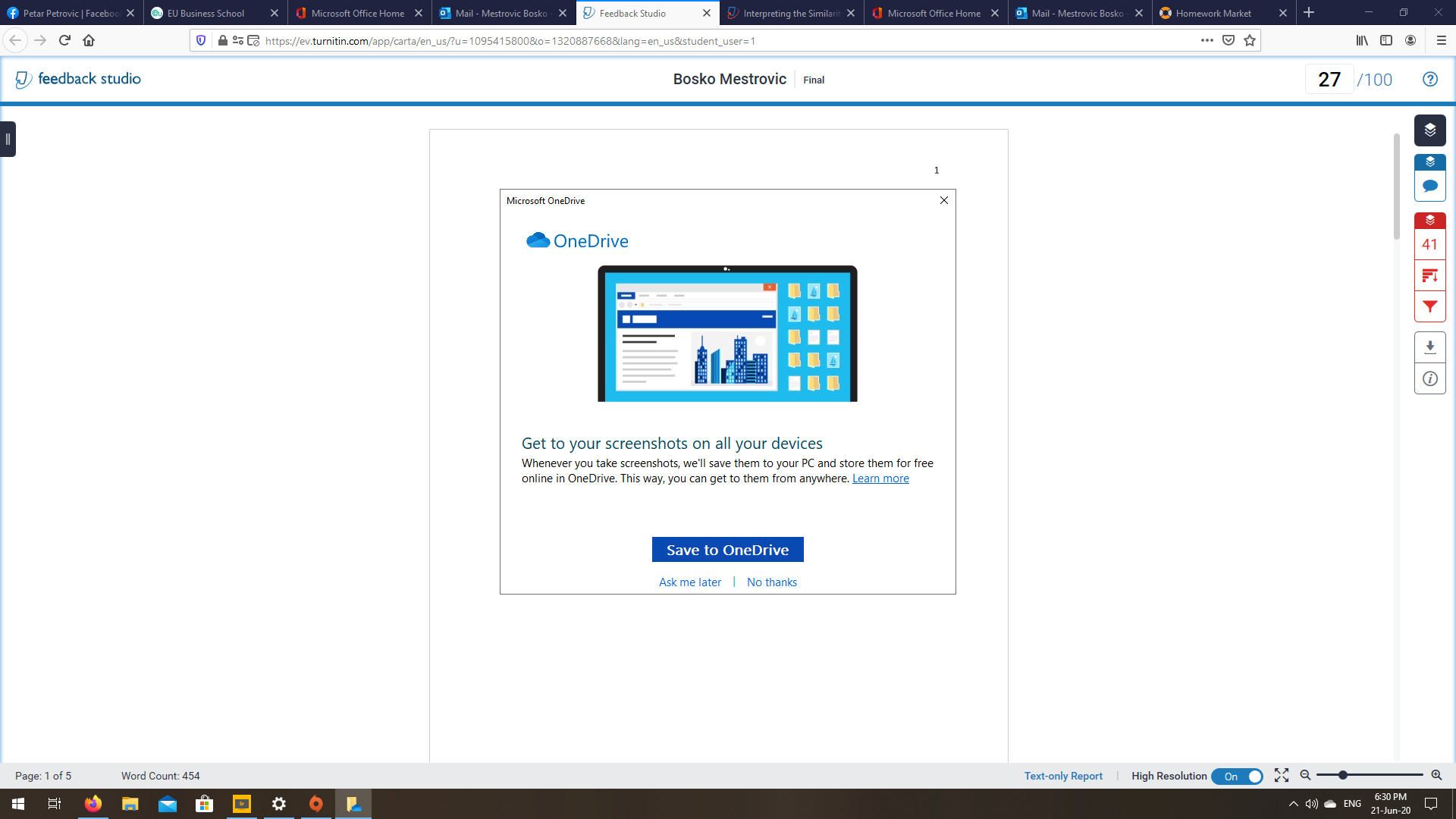Go back to the previous page
This screenshot has width=1456, height=819.
tap(15, 40)
